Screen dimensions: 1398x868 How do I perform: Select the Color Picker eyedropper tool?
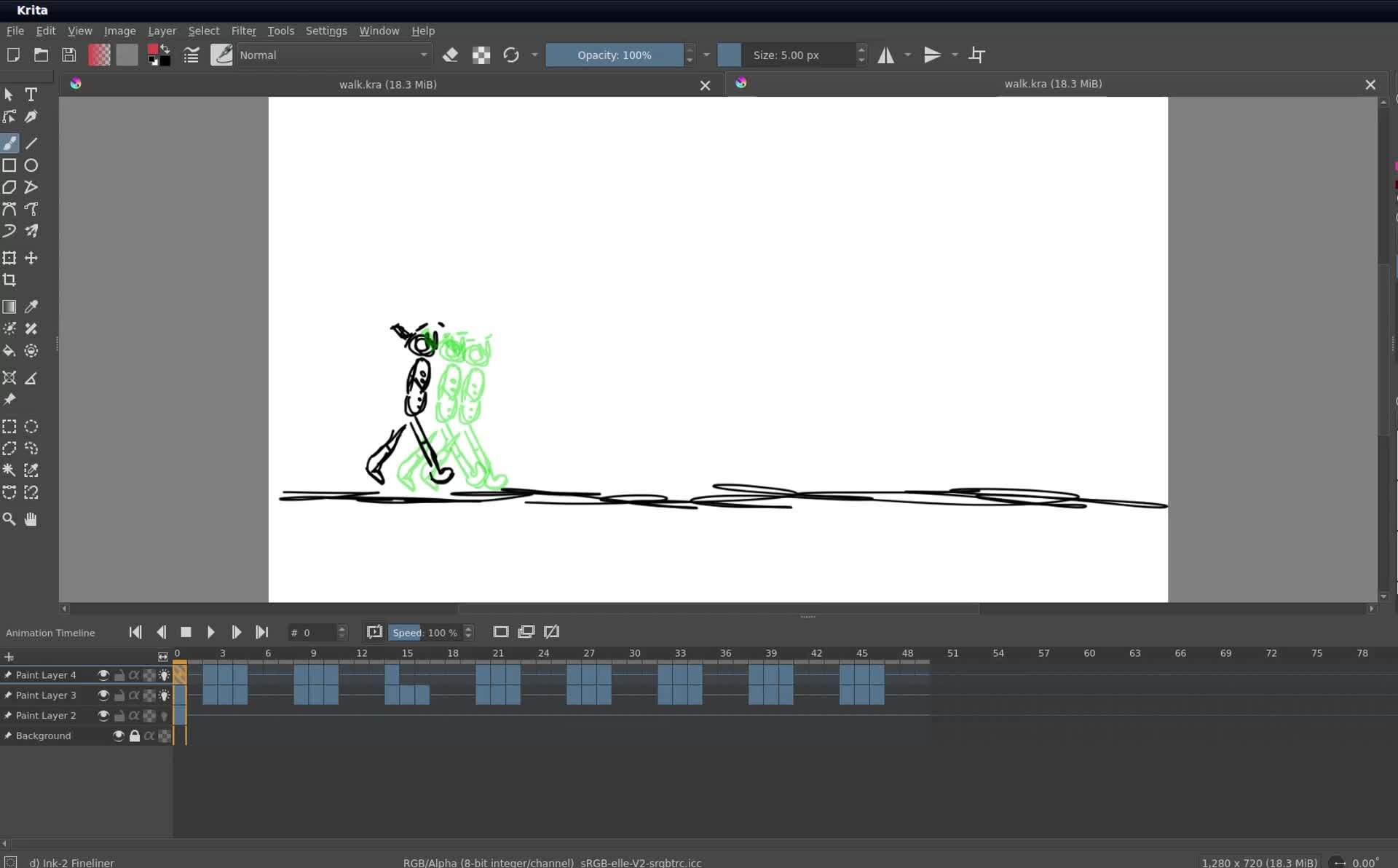[31, 307]
